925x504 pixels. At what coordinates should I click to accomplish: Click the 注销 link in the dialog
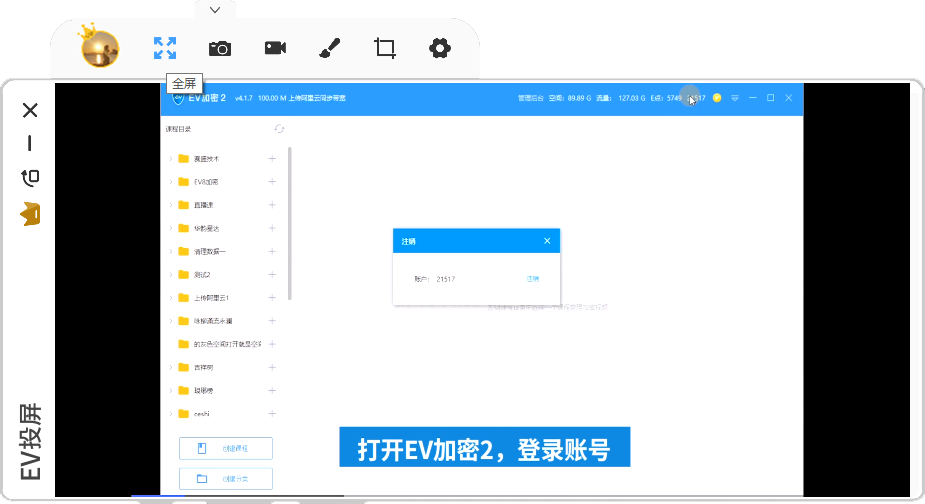(533, 279)
